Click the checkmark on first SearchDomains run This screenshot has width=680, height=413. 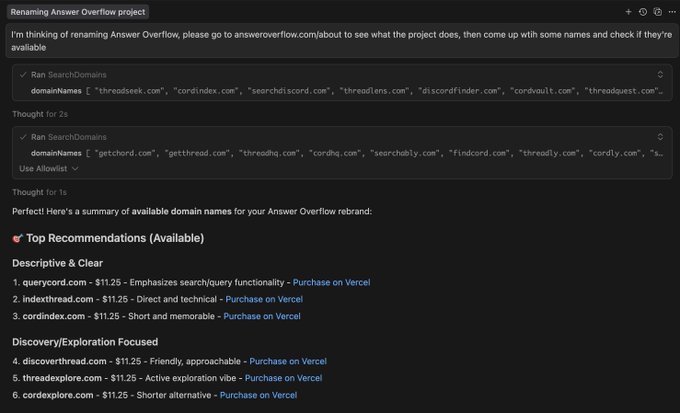point(23,75)
